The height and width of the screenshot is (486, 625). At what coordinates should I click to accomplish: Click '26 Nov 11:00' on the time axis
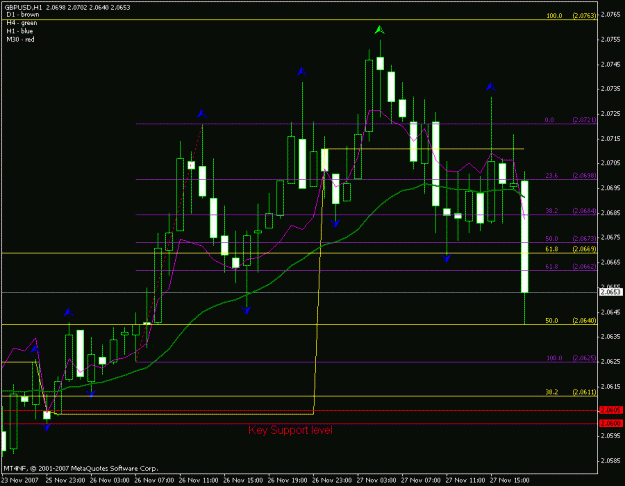click(199, 480)
